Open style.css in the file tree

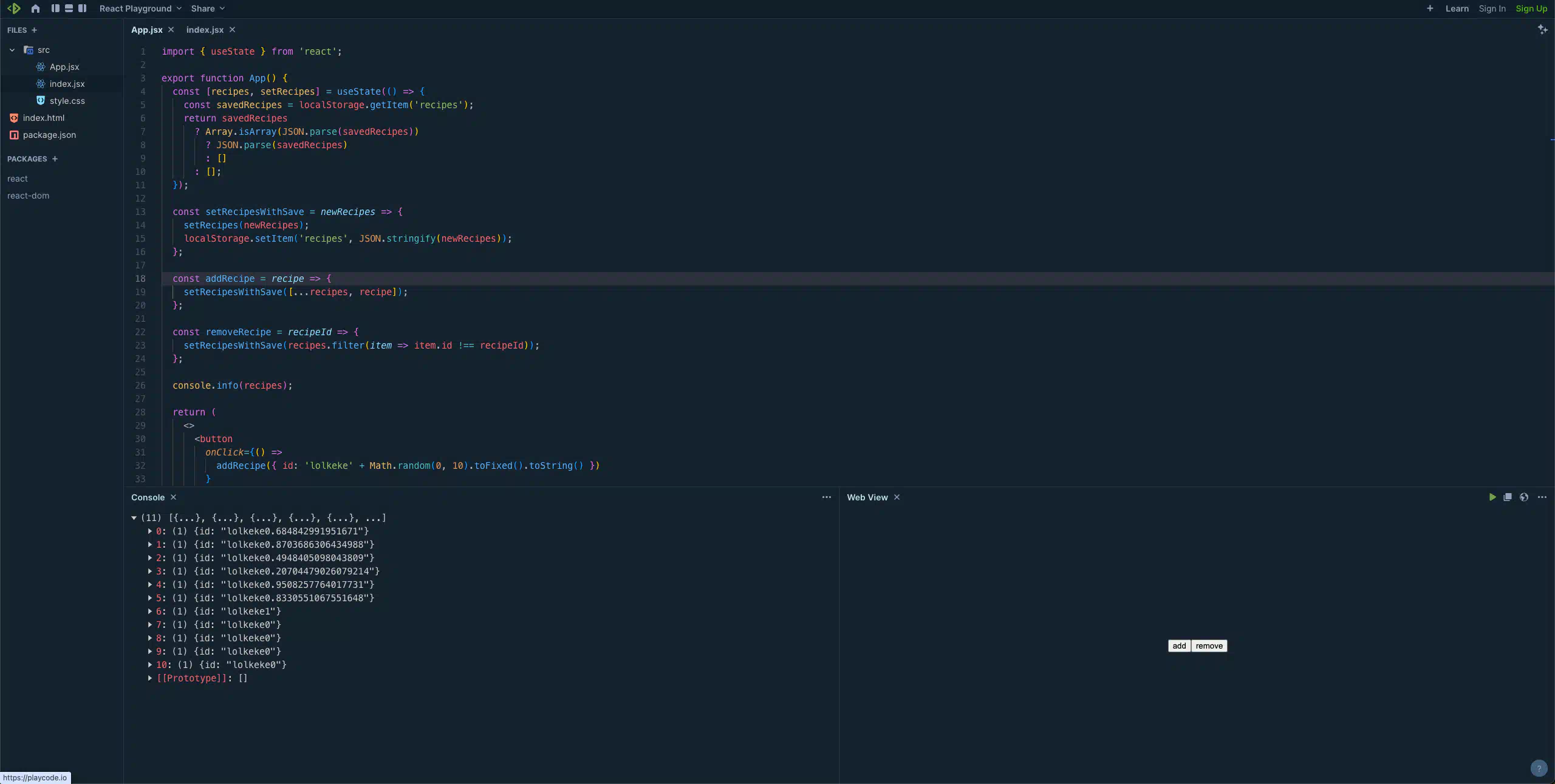click(x=67, y=101)
